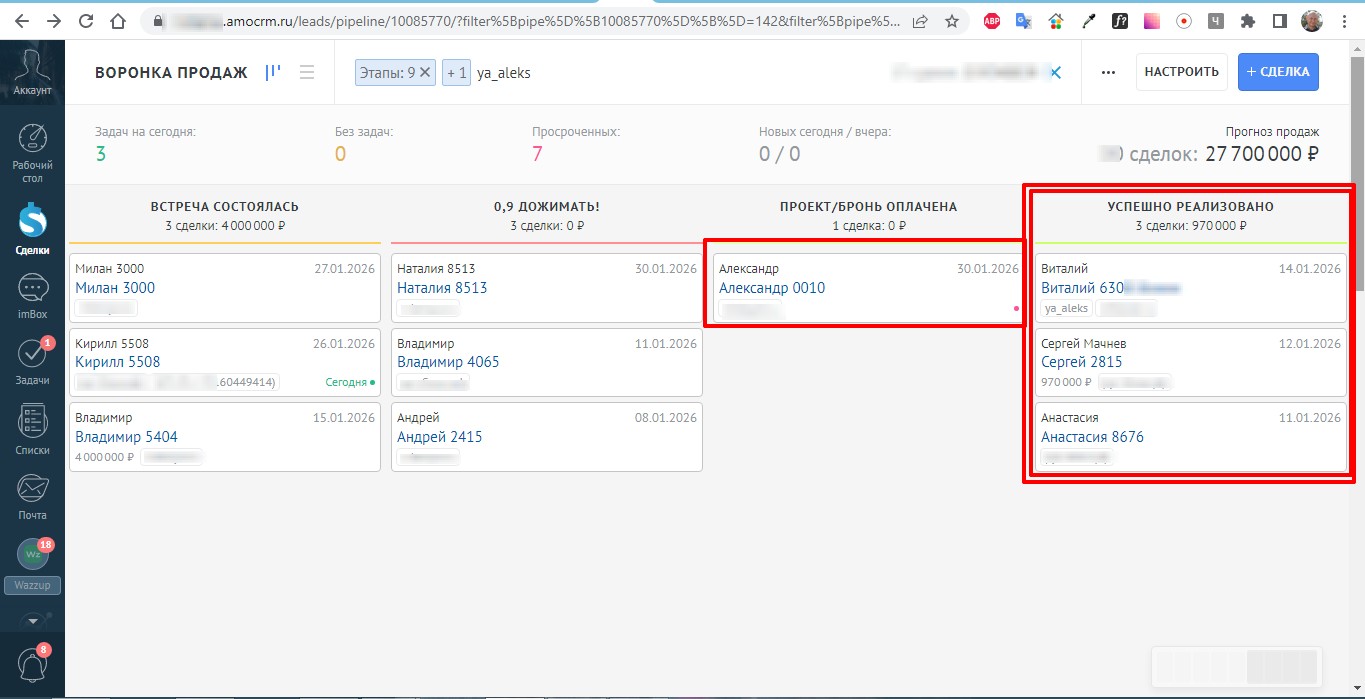Click the НАСТРОИТЬ button
The width and height of the screenshot is (1365, 699).
point(1181,72)
